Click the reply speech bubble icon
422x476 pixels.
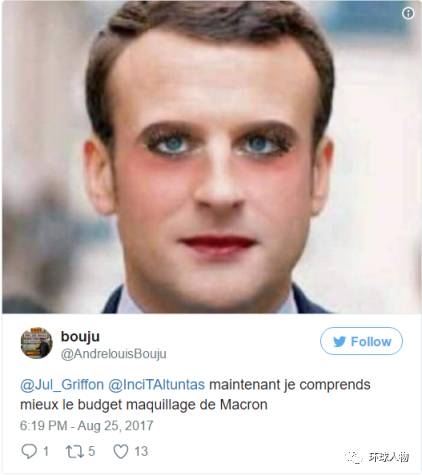tap(29, 451)
